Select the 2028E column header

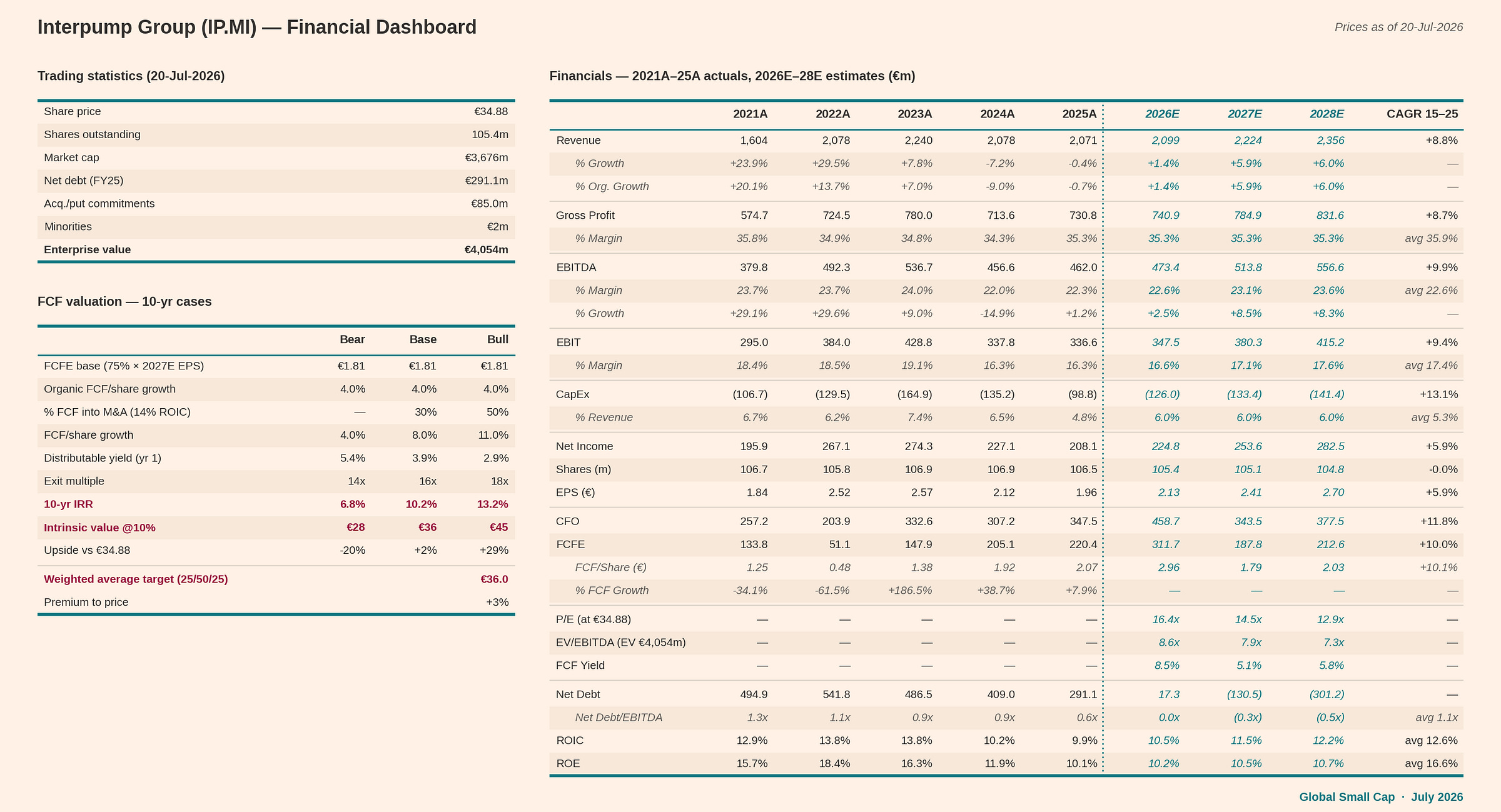pyautogui.click(x=1327, y=114)
